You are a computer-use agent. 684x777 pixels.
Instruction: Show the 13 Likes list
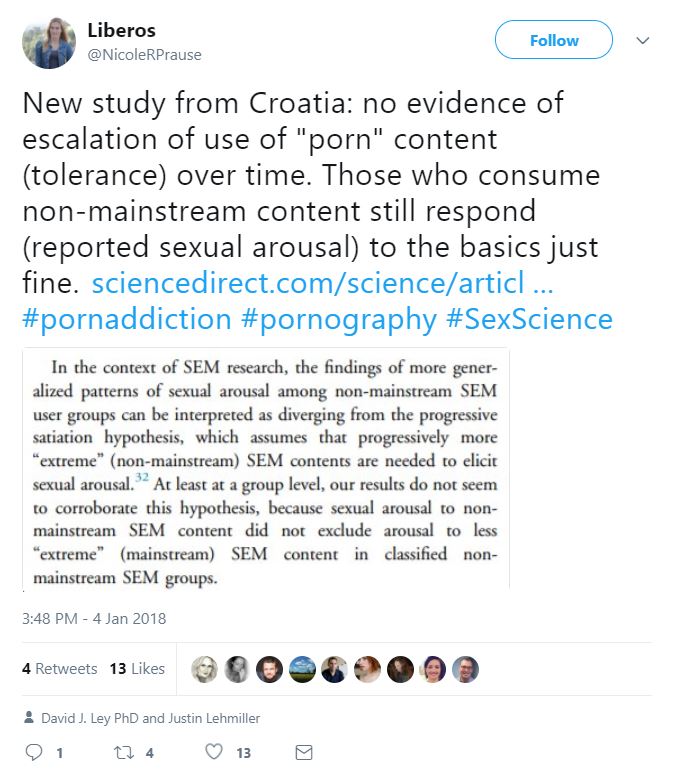coord(137,669)
